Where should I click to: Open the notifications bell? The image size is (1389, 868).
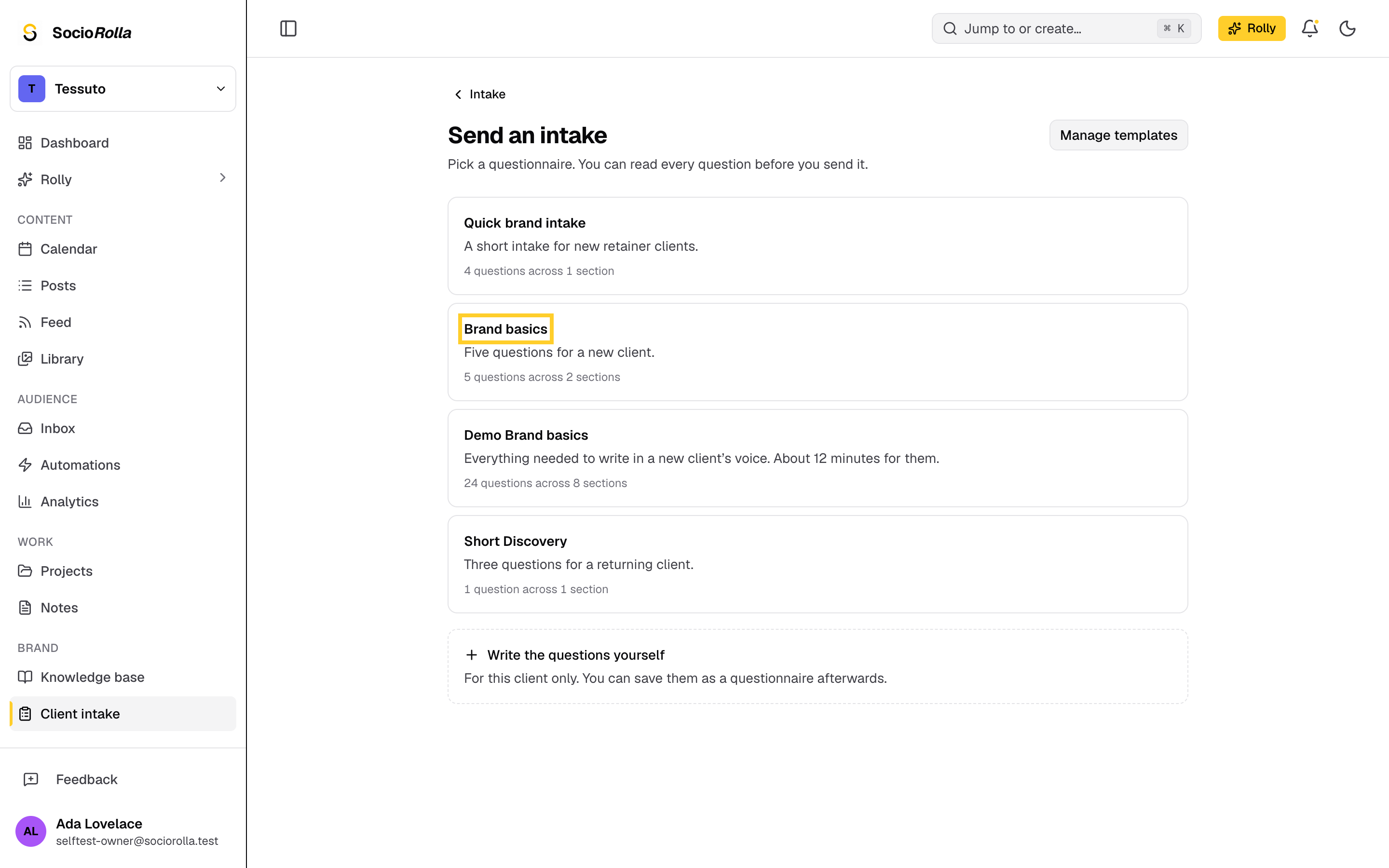pyautogui.click(x=1309, y=28)
